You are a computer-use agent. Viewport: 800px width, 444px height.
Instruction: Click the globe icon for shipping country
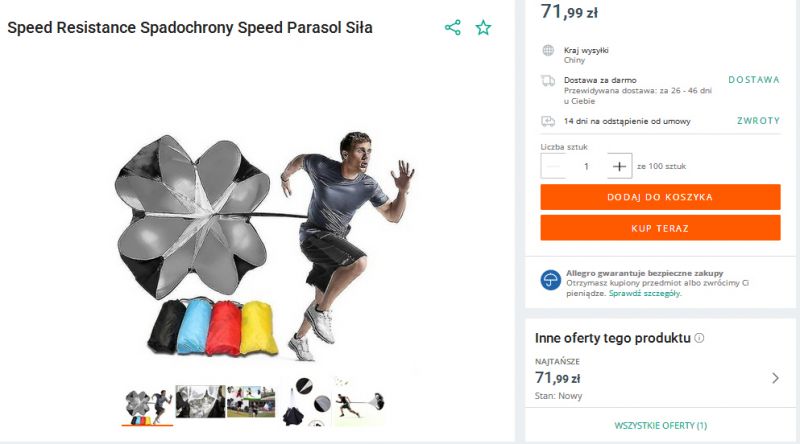(548, 50)
